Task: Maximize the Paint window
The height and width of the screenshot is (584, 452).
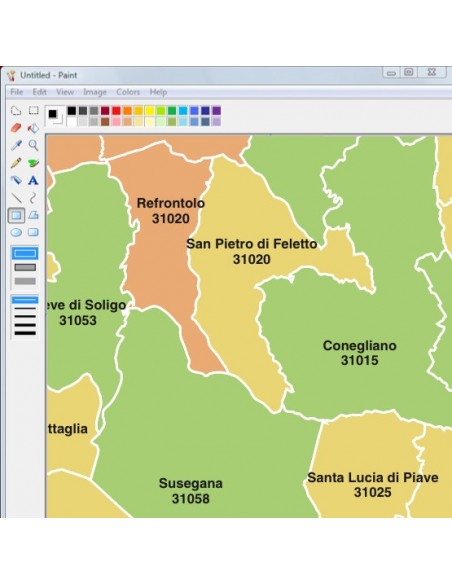Action: pyautogui.click(x=409, y=72)
